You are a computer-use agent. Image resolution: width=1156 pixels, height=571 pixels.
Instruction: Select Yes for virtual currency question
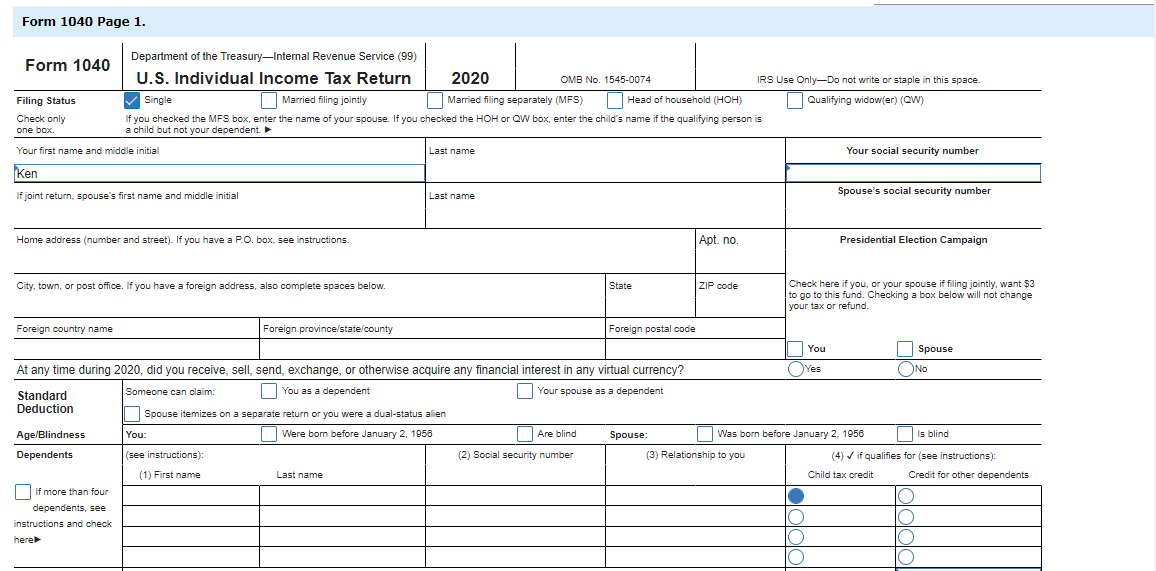click(795, 369)
